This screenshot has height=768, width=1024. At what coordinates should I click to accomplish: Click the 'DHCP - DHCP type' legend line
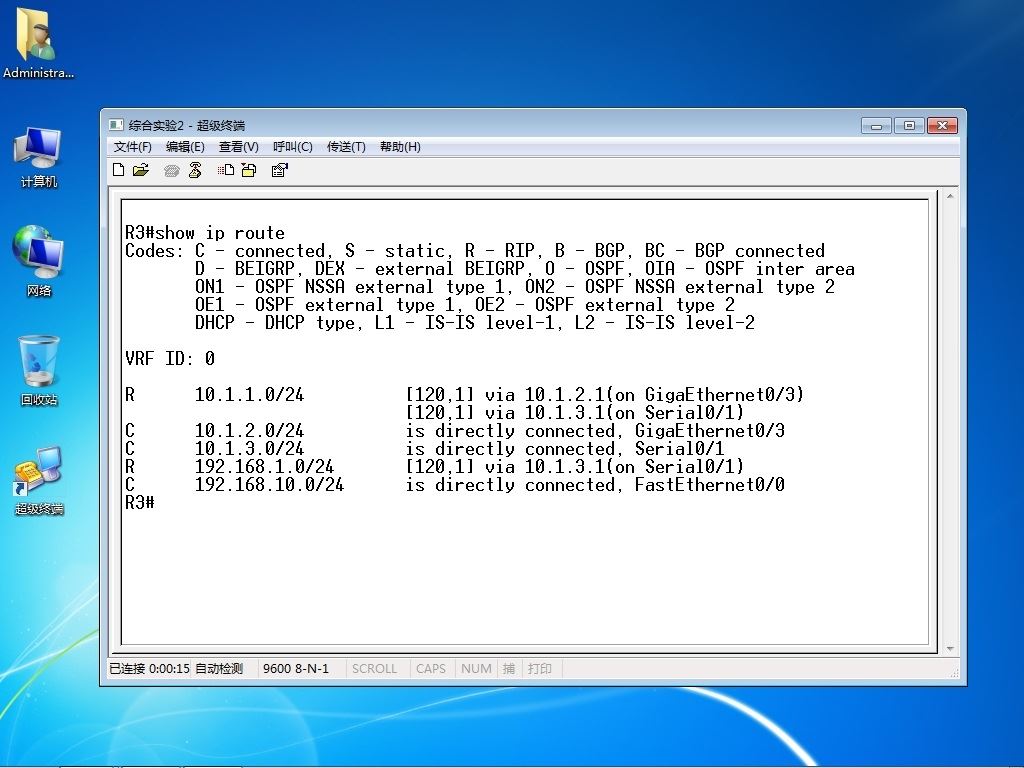click(475, 323)
